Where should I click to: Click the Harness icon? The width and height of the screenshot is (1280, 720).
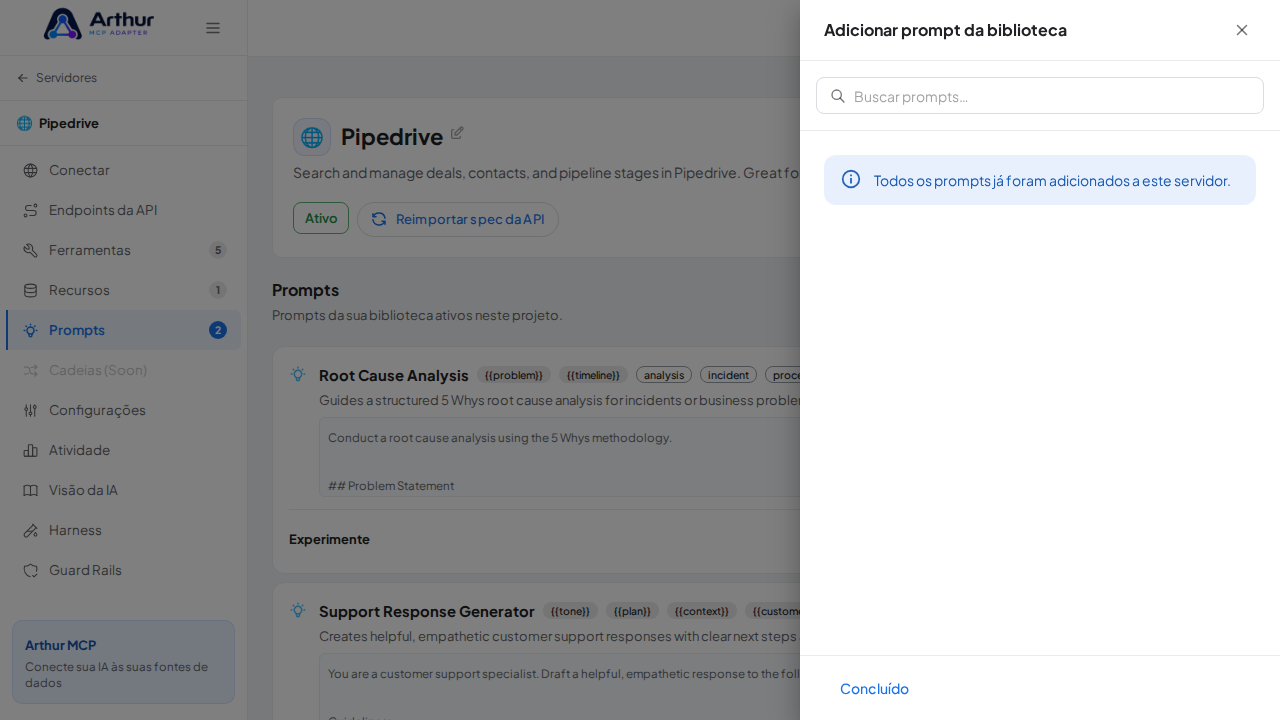31,530
